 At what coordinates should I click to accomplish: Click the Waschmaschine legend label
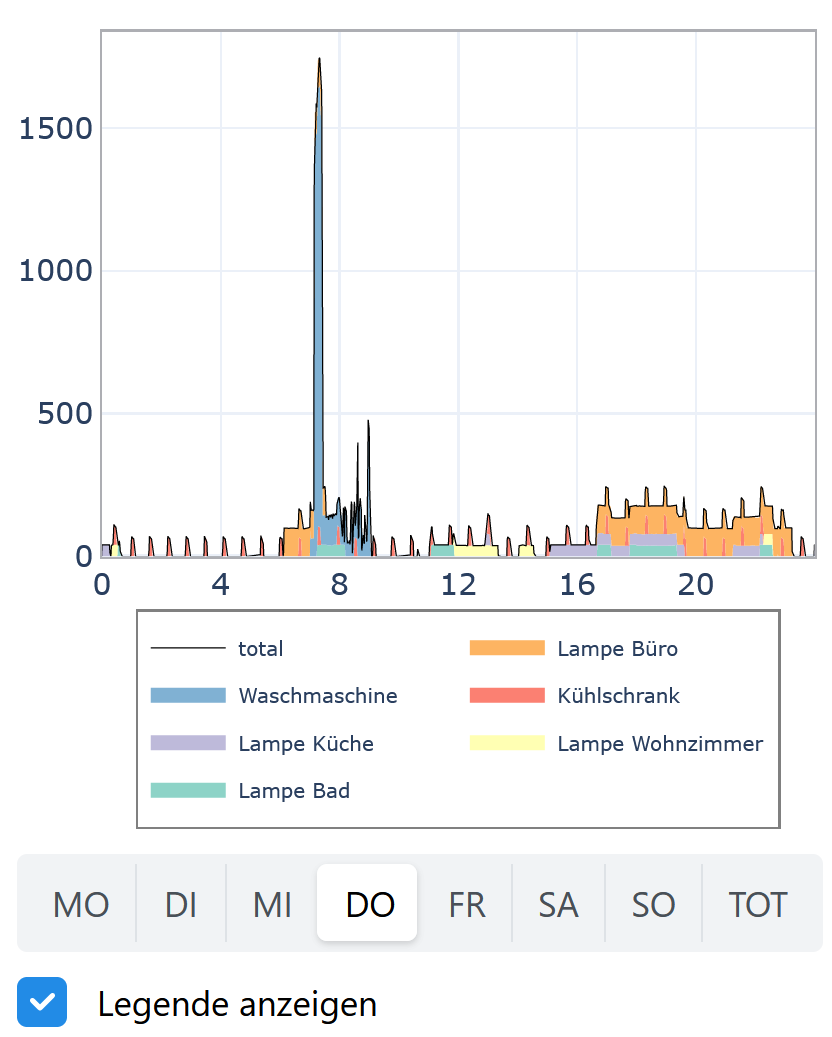point(318,696)
